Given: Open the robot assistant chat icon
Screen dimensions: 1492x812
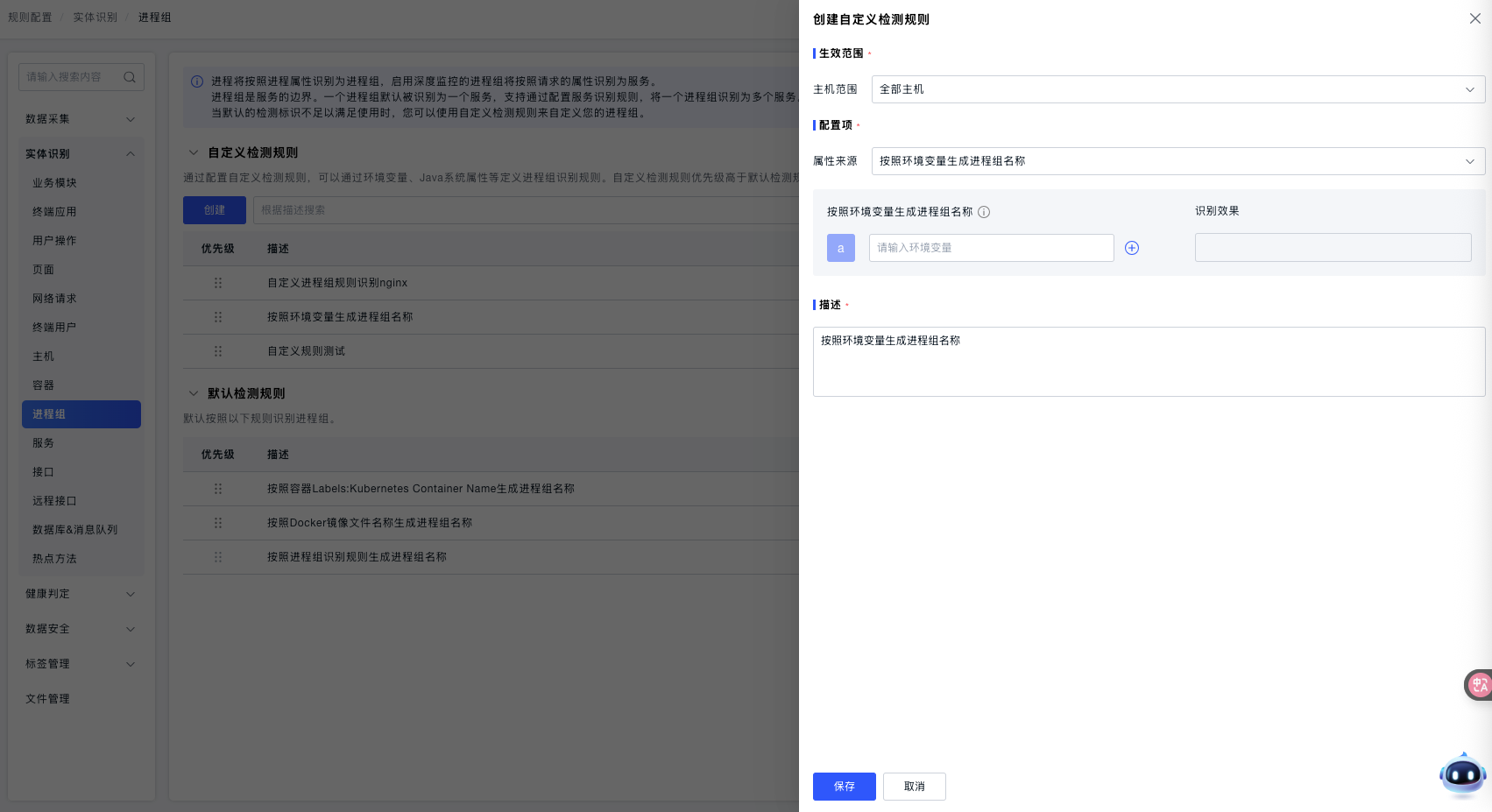Looking at the screenshot, I should pyautogui.click(x=1462, y=775).
